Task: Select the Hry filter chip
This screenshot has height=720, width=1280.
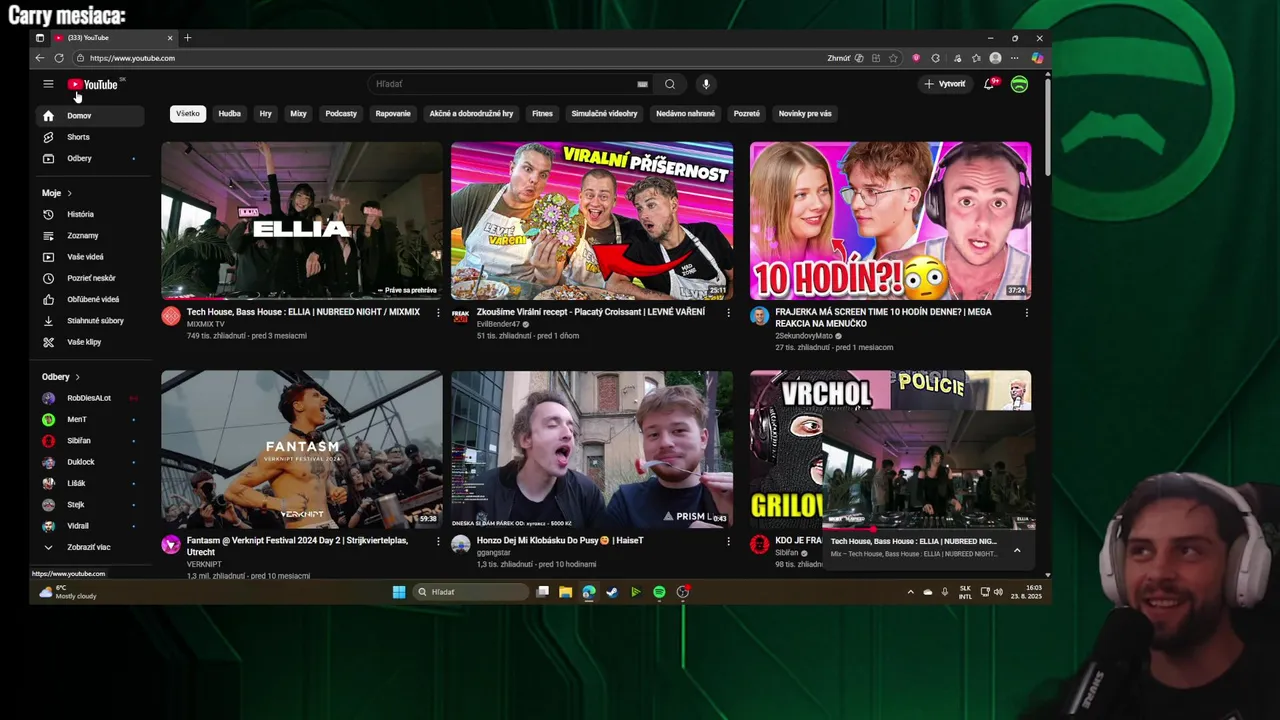Action: [x=266, y=113]
